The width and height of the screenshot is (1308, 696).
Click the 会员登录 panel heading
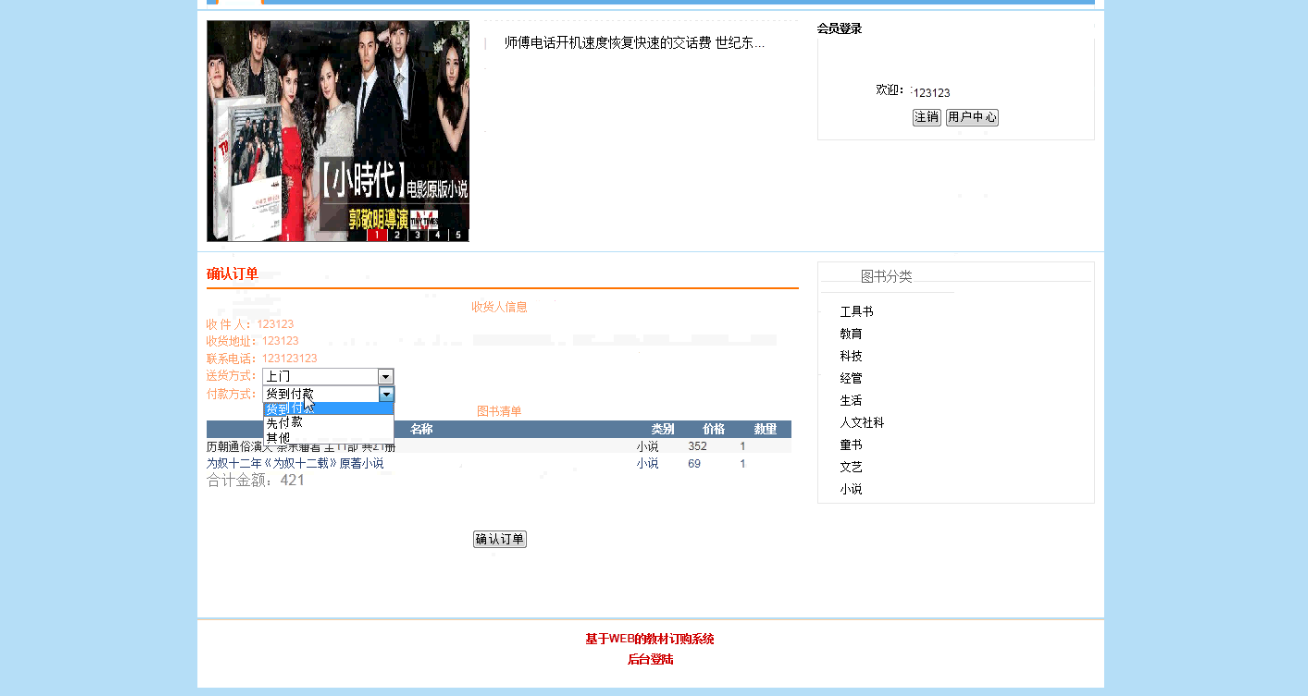[839, 29]
